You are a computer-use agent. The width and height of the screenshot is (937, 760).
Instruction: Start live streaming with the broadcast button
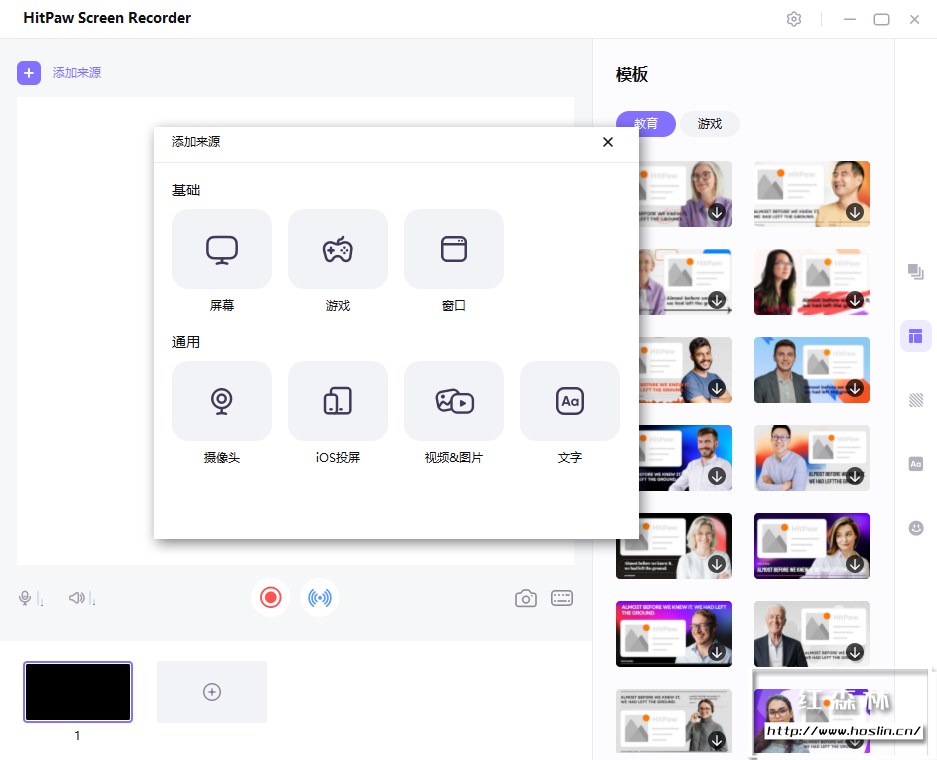pos(320,597)
